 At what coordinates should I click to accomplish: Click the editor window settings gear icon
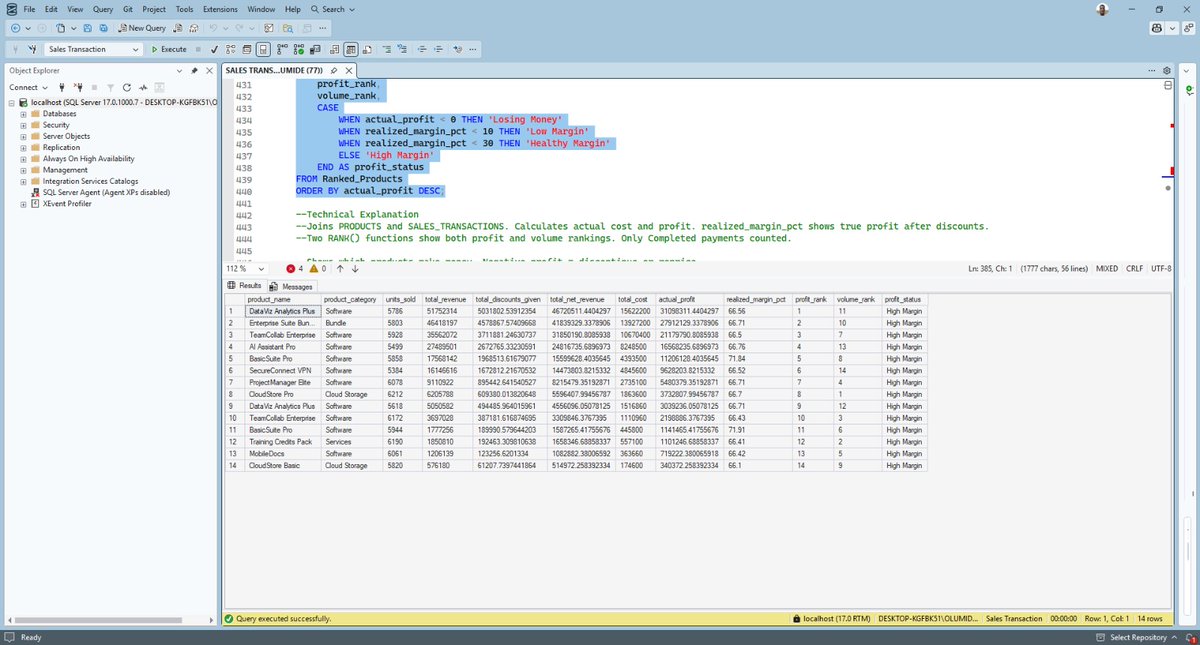[1166, 71]
